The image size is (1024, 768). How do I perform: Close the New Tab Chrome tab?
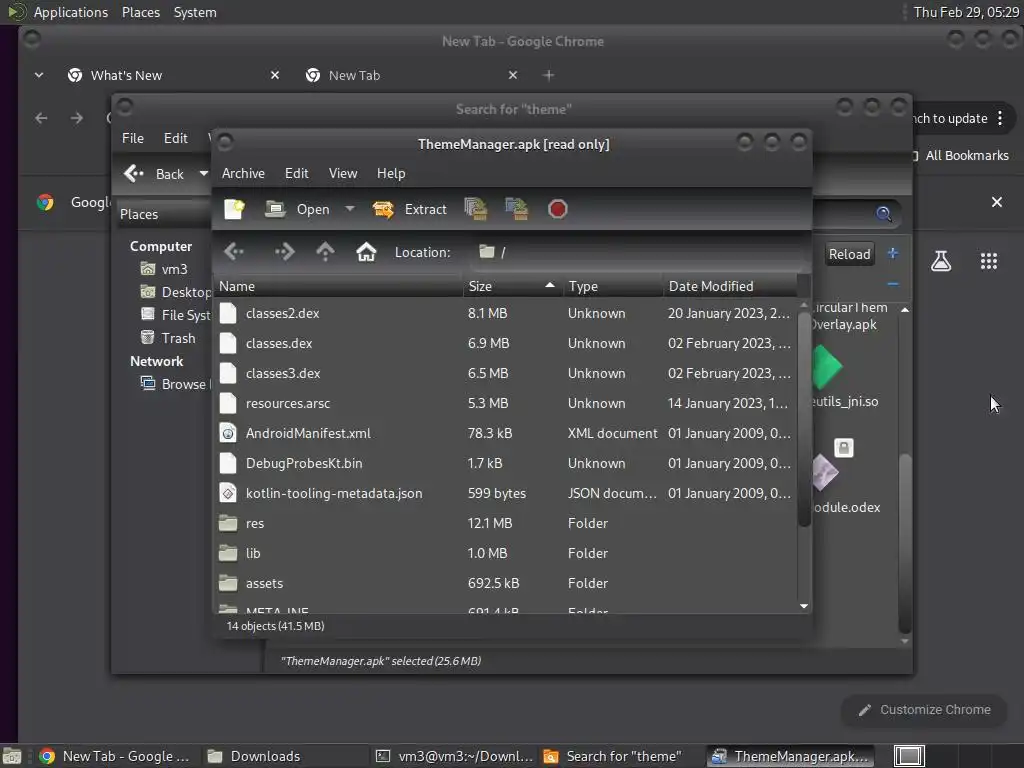513,75
